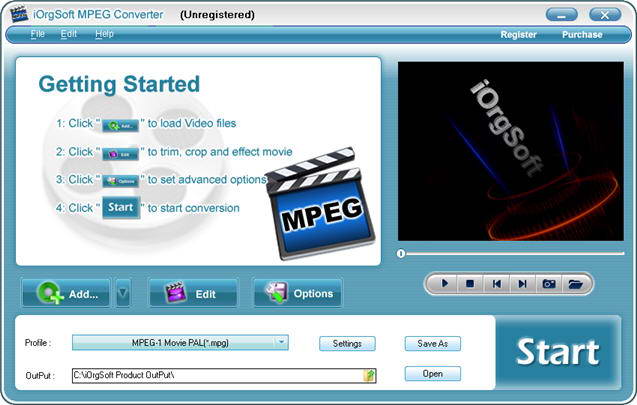The height and width of the screenshot is (405, 637).
Task: Click the MPEG clapperboard graphic
Action: [320, 203]
